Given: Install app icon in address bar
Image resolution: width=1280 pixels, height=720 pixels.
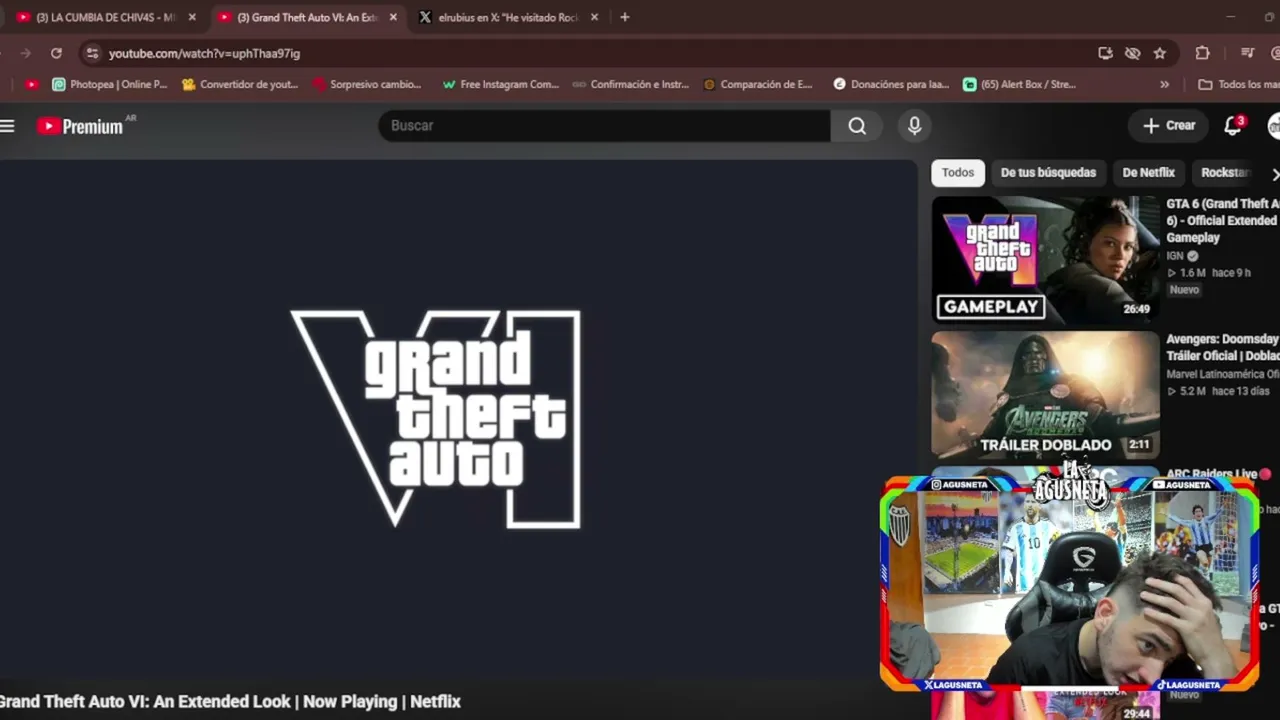Looking at the screenshot, I should coord(1105,53).
